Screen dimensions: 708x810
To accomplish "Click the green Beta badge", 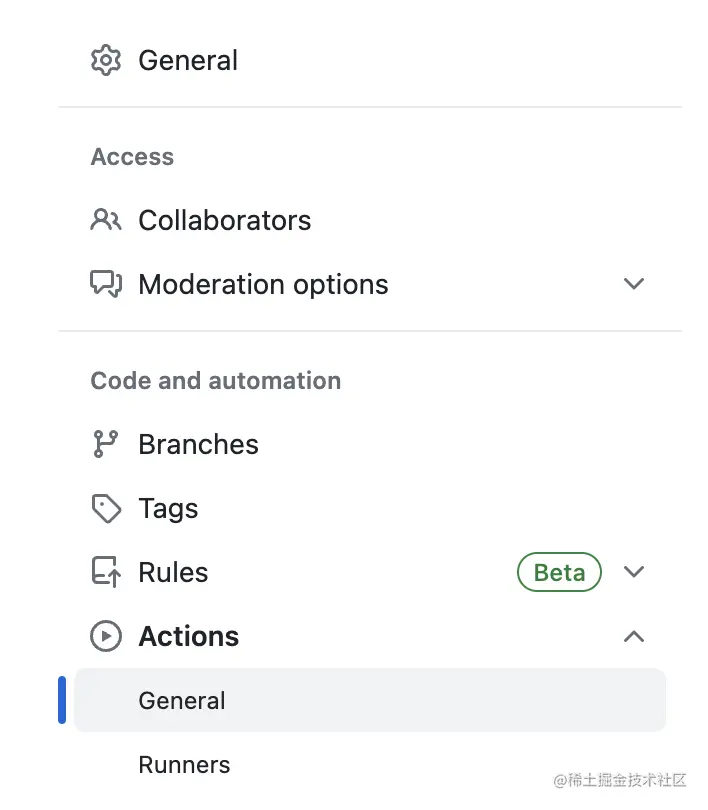I will tap(559, 572).
